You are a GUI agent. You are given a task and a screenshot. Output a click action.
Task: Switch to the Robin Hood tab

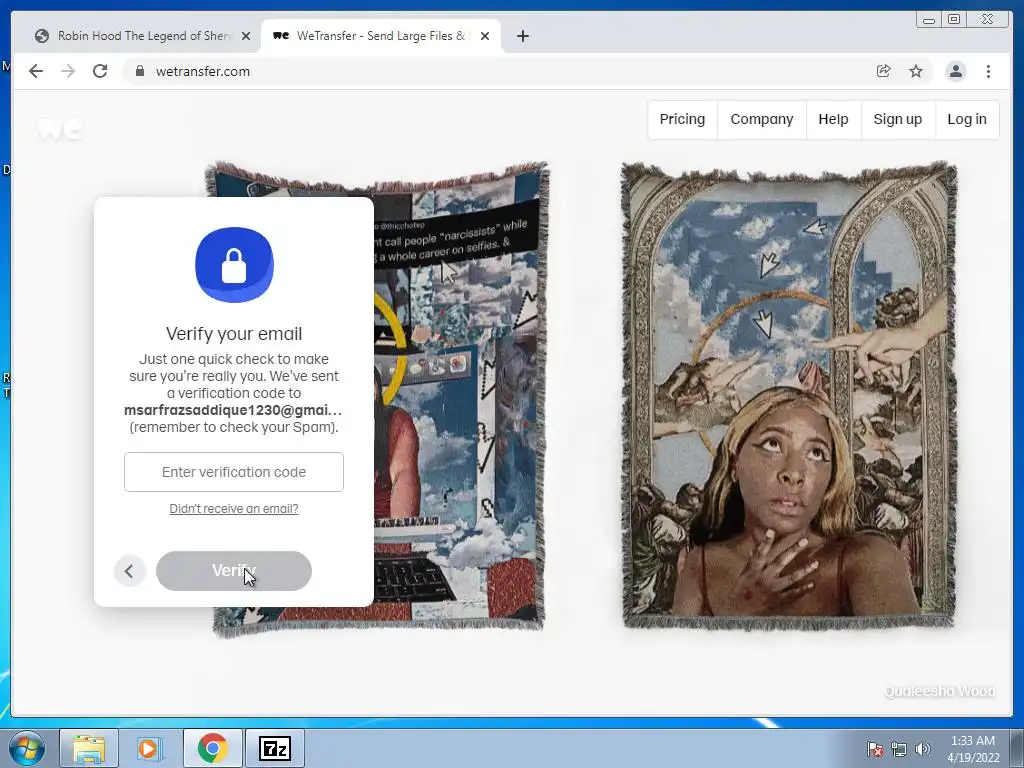142,36
